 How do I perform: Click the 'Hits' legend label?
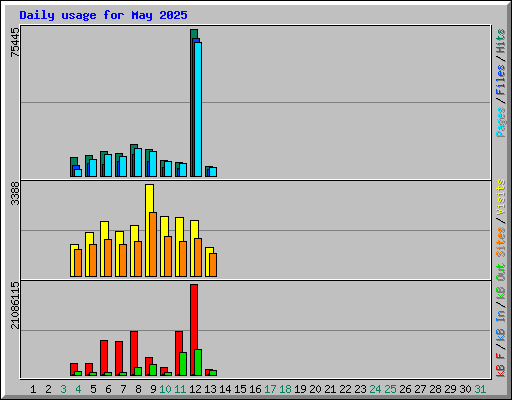[x=501, y=41]
